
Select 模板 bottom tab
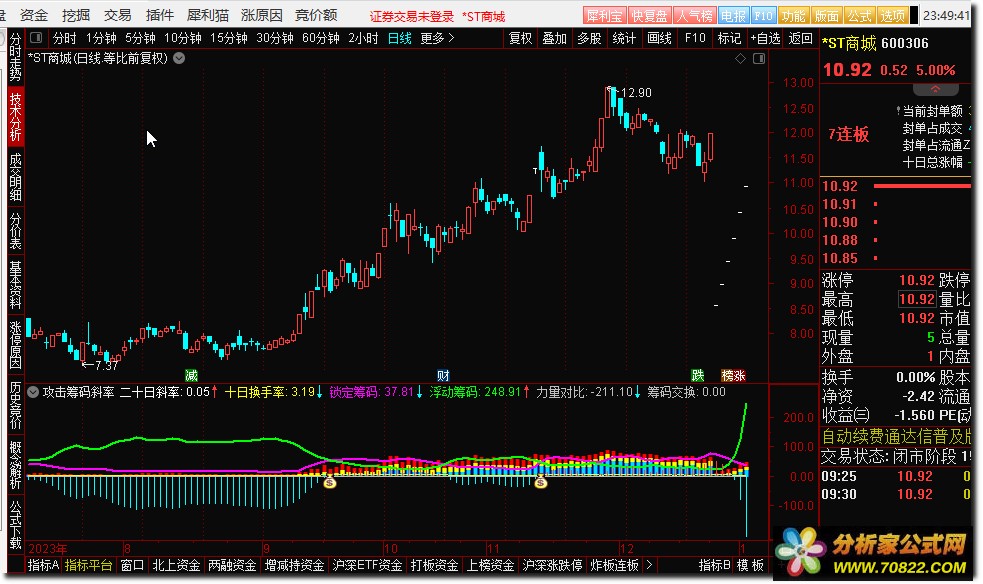coord(750,565)
